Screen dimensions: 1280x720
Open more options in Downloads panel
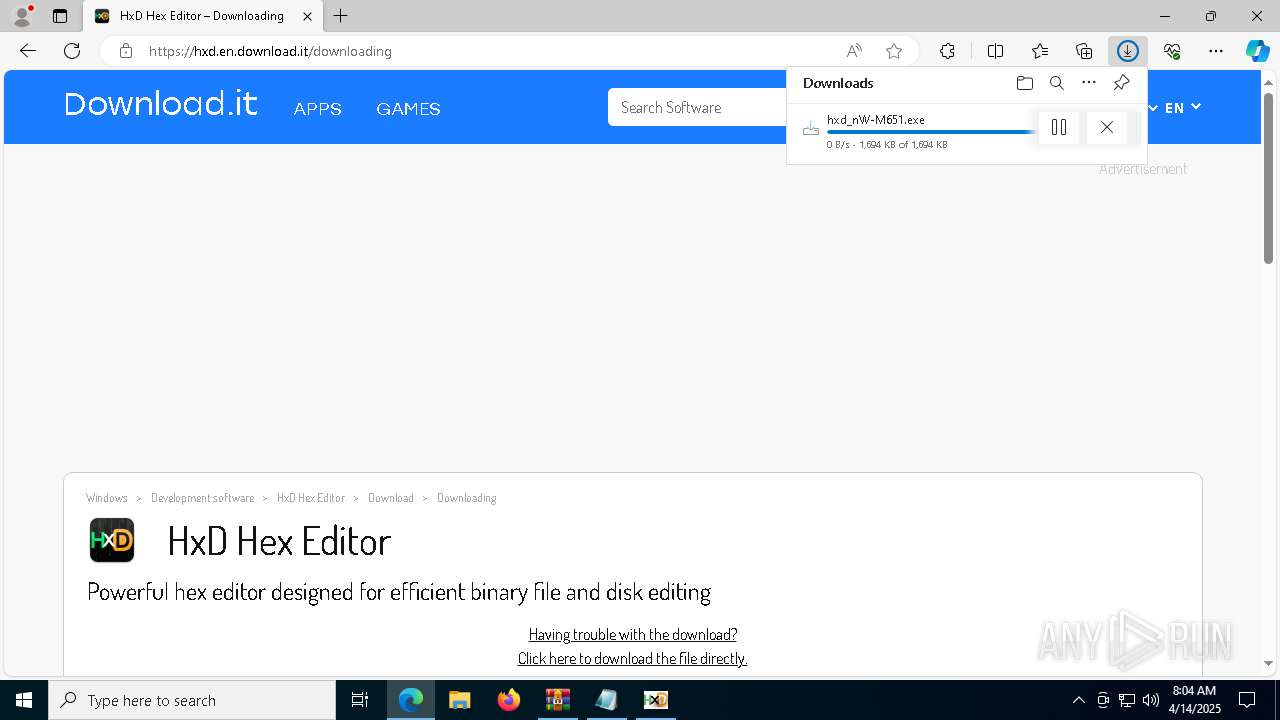point(1089,83)
